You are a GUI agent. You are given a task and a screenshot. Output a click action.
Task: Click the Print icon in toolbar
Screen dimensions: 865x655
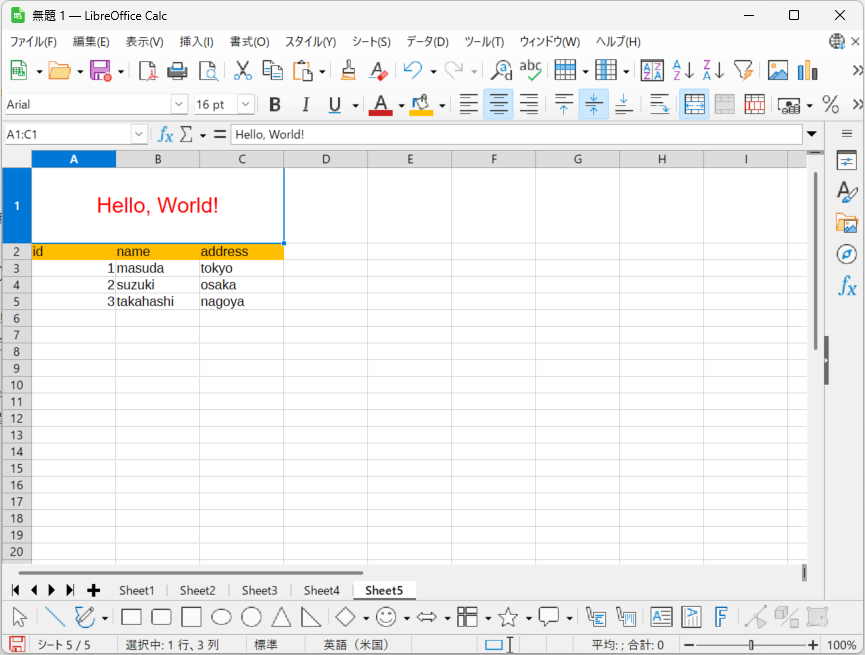[177, 70]
